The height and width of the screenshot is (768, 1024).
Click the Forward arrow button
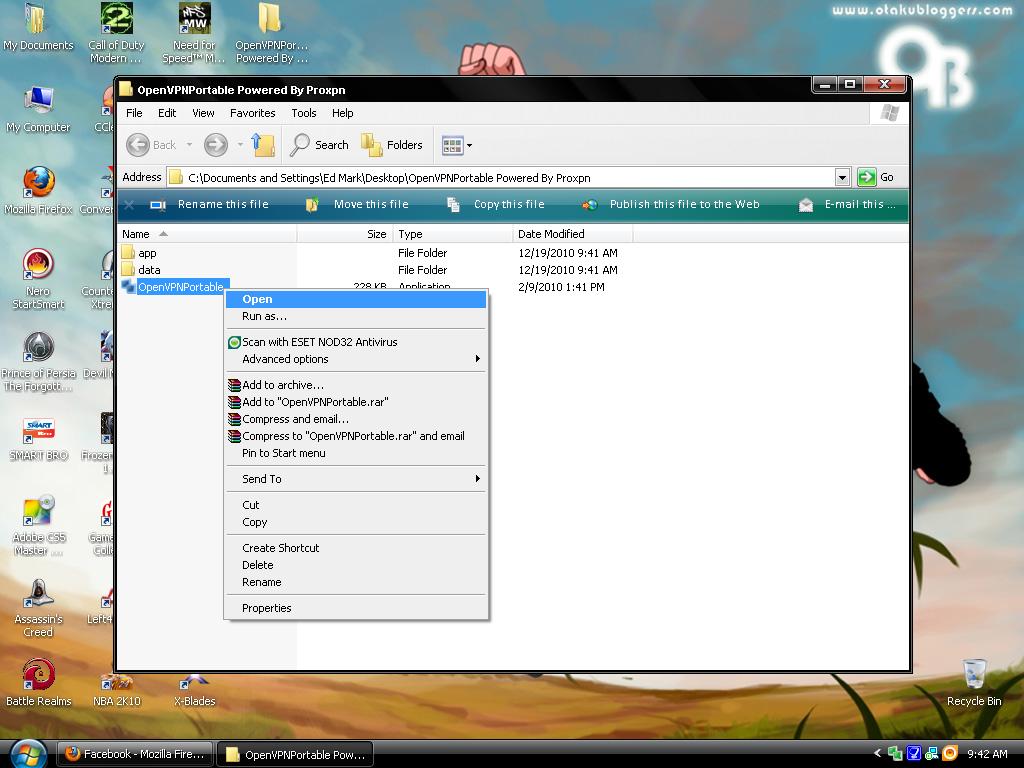tap(216, 145)
